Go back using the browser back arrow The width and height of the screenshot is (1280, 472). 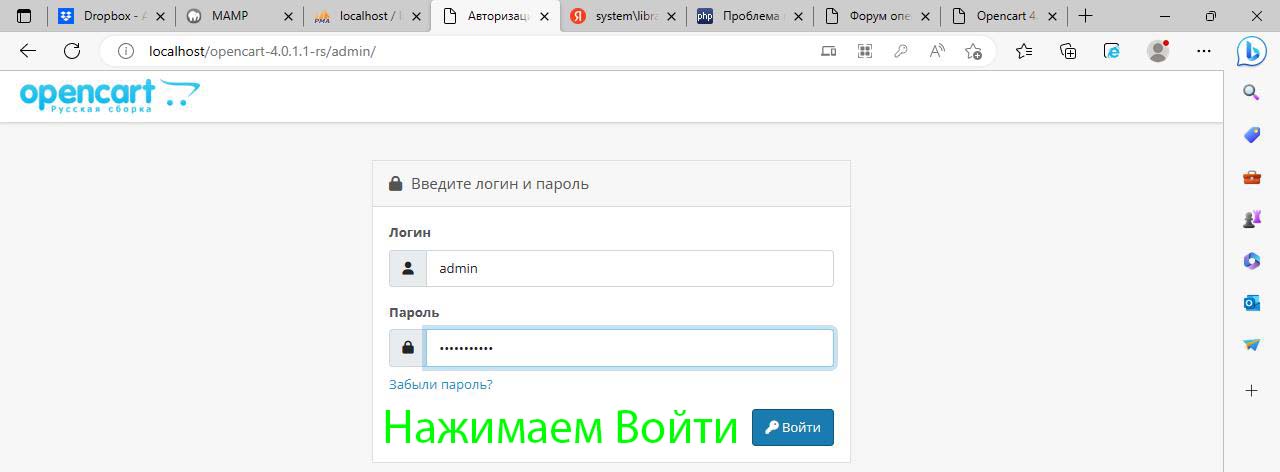(28, 51)
